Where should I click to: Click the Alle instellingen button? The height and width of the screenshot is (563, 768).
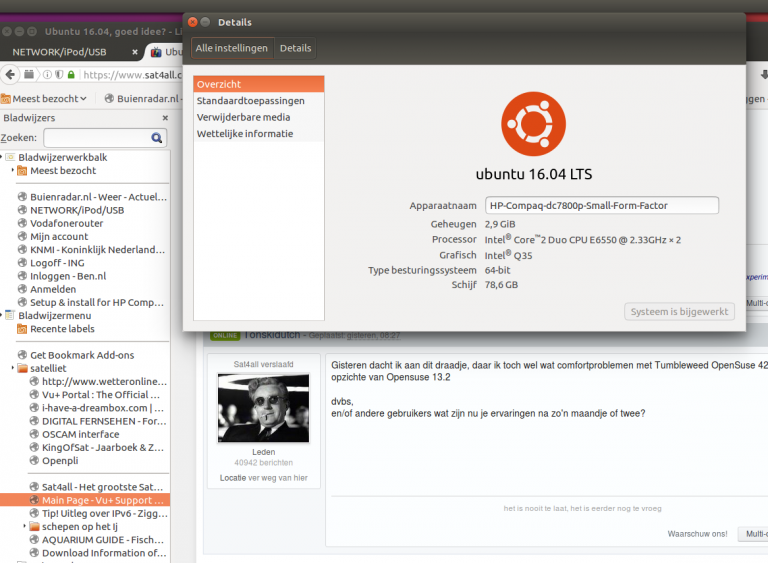tap(231, 48)
